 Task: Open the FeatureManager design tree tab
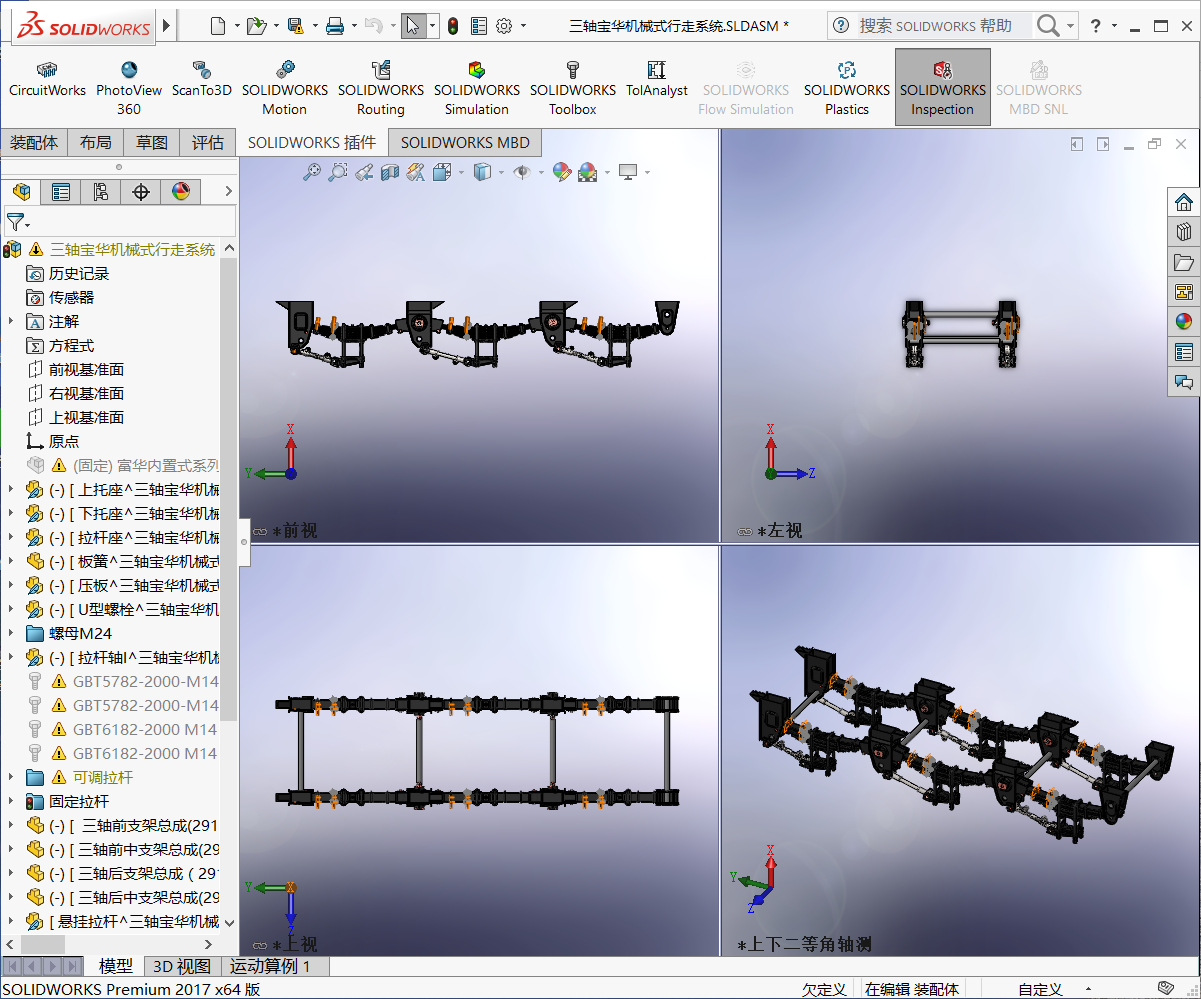click(x=21, y=192)
